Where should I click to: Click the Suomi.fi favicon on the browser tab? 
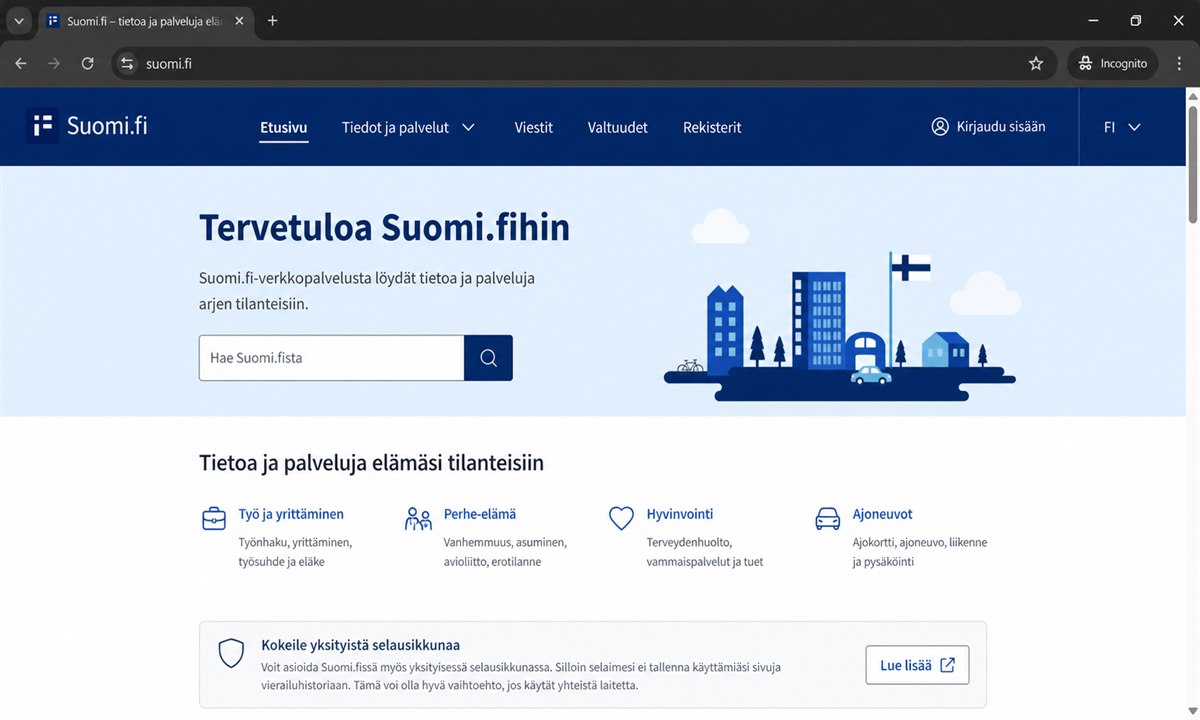tap(53, 21)
